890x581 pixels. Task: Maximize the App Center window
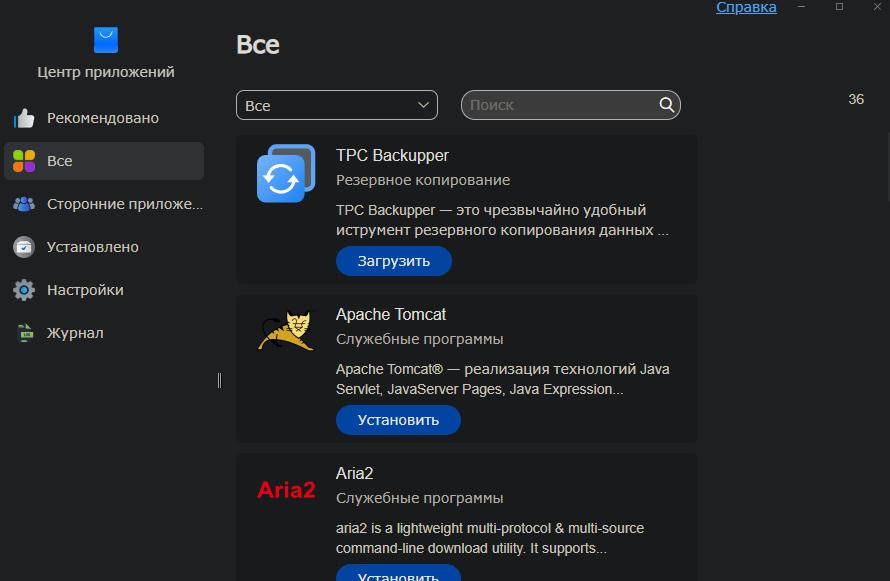click(x=839, y=7)
